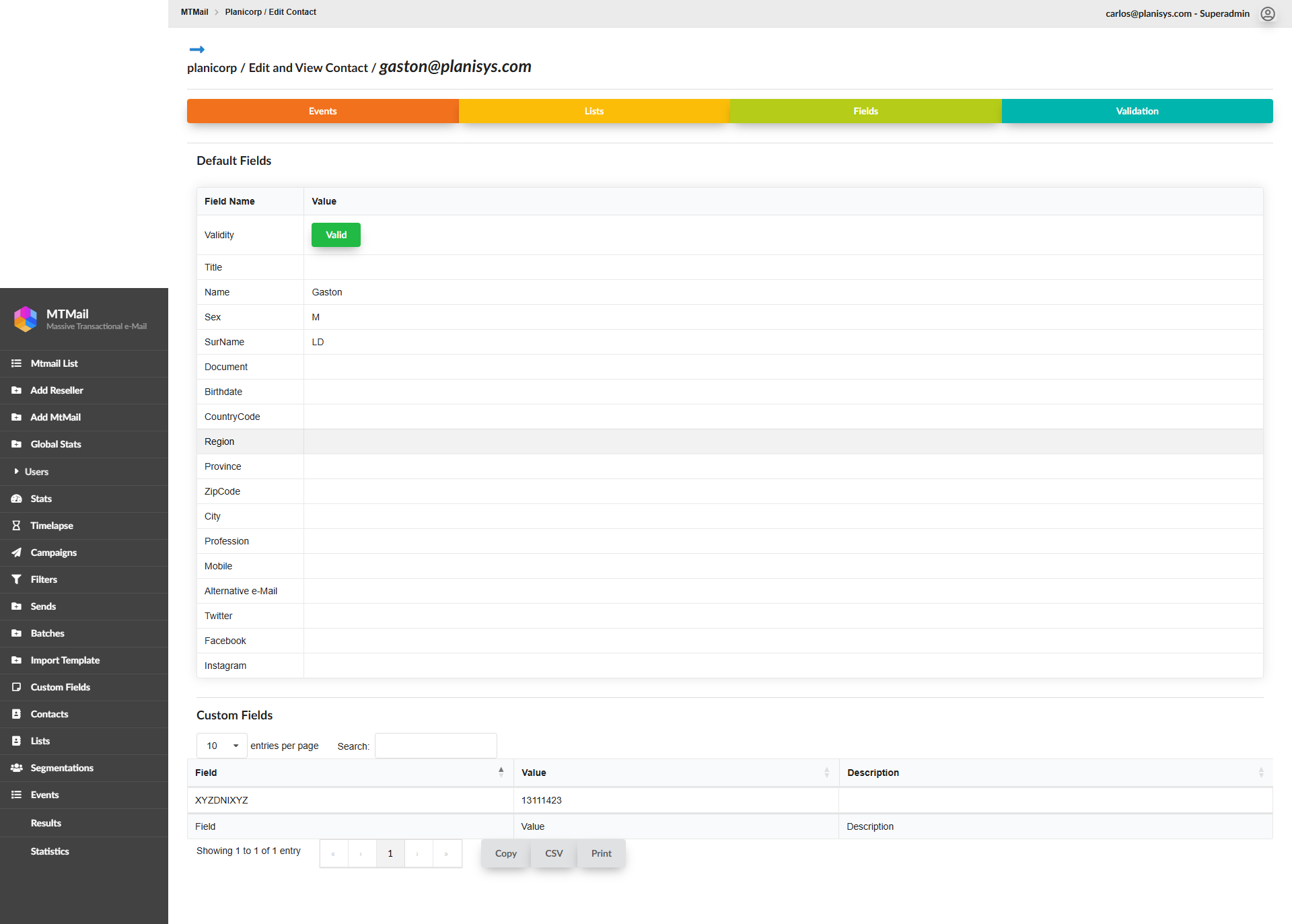Click the Mtmail List icon in the sidebar
The image size is (1292, 924).
pyautogui.click(x=16, y=363)
